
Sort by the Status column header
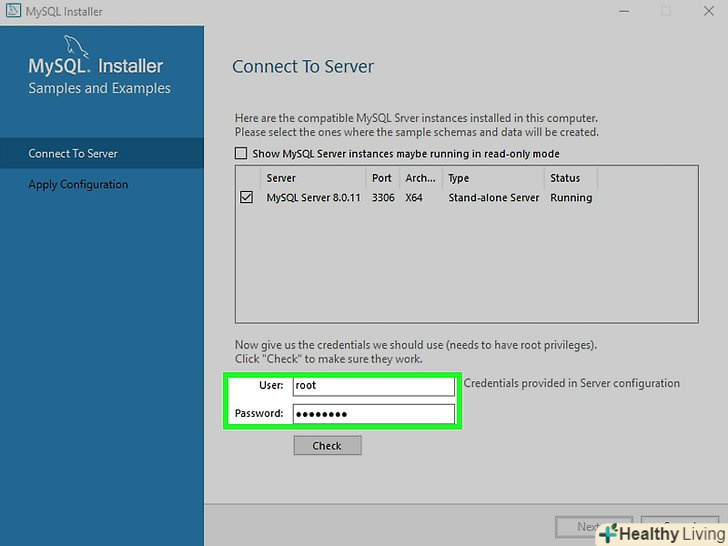571,178
